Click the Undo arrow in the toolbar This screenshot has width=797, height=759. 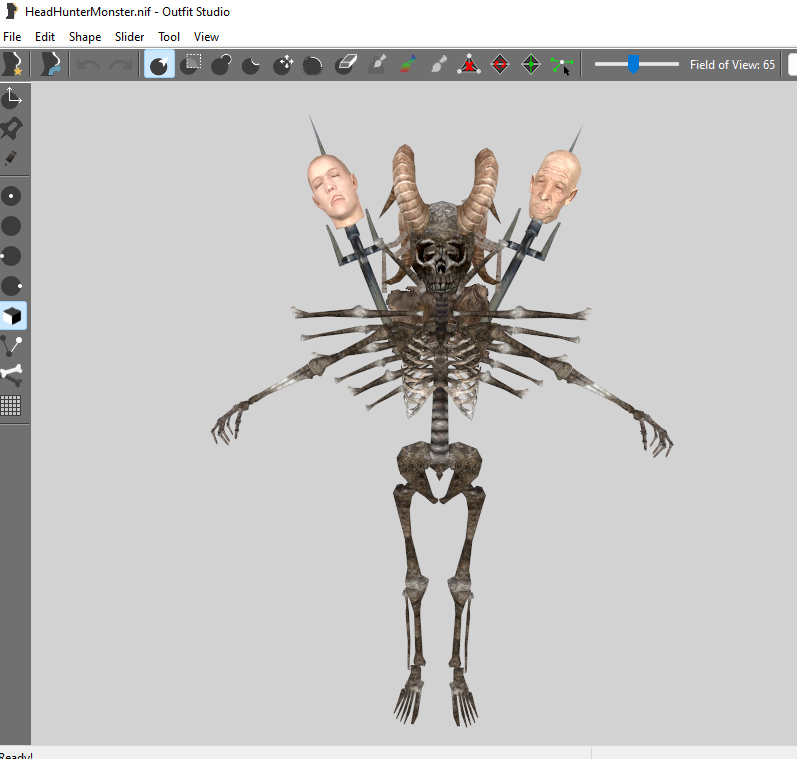[x=88, y=65]
